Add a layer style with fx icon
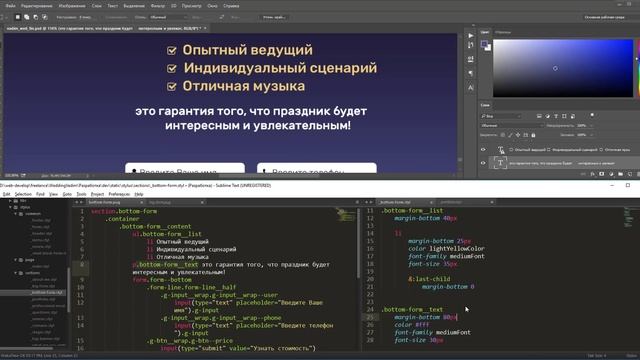Viewport: 640px width, 360px height. tap(592, 174)
